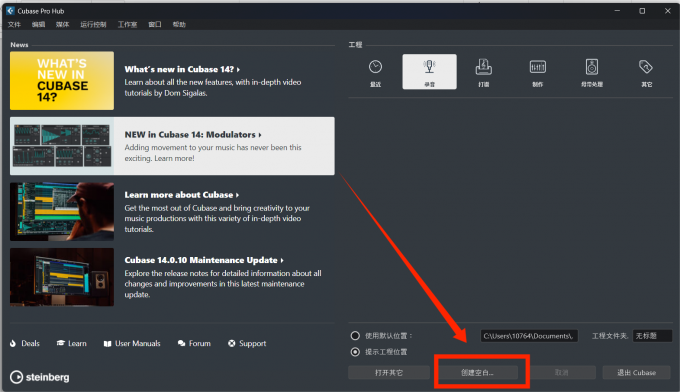Choose the 打谱 (Scoring) template category

484,72
